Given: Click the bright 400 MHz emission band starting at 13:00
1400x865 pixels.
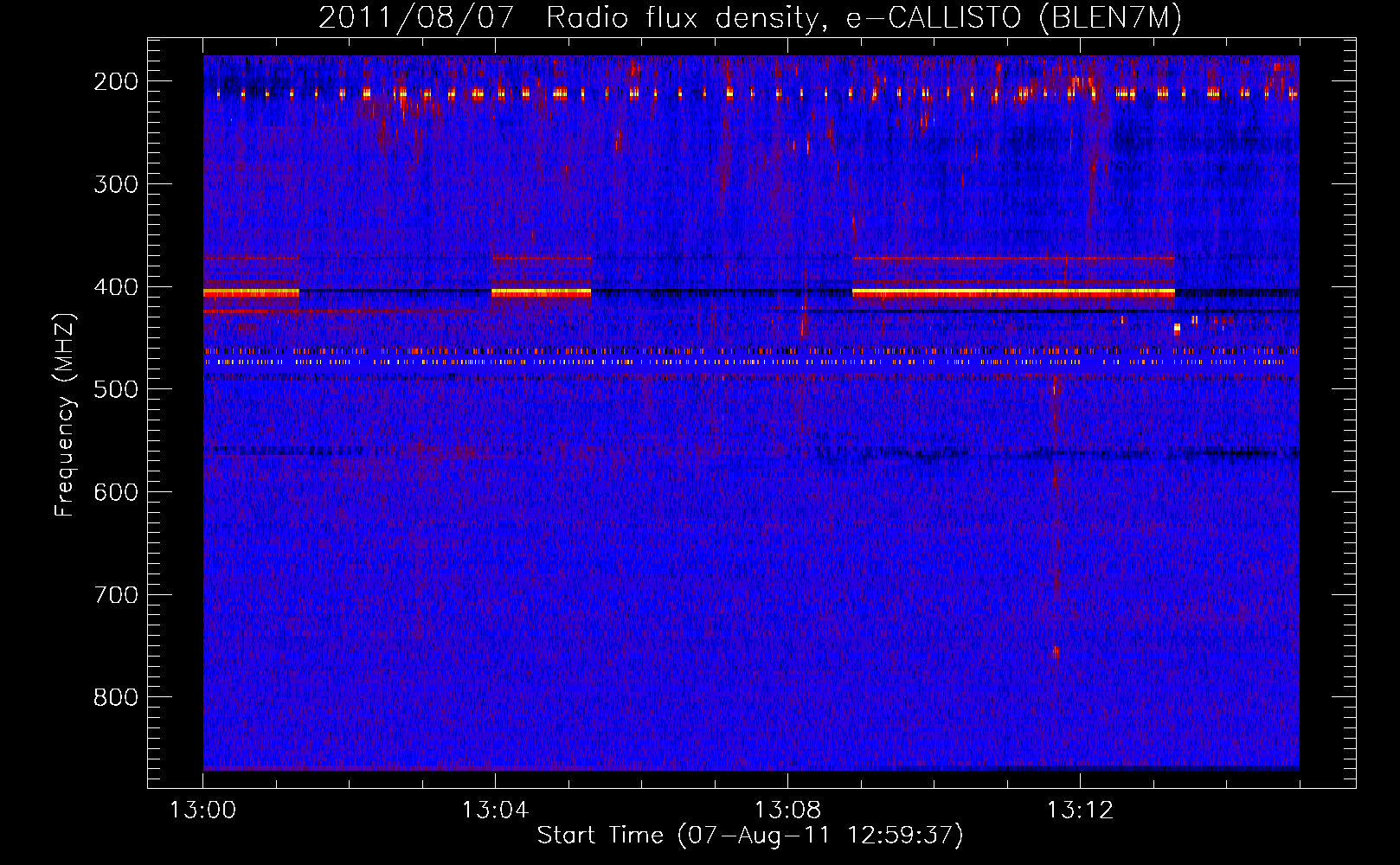Looking at the screenshot, I should click(x=251, y=293).
